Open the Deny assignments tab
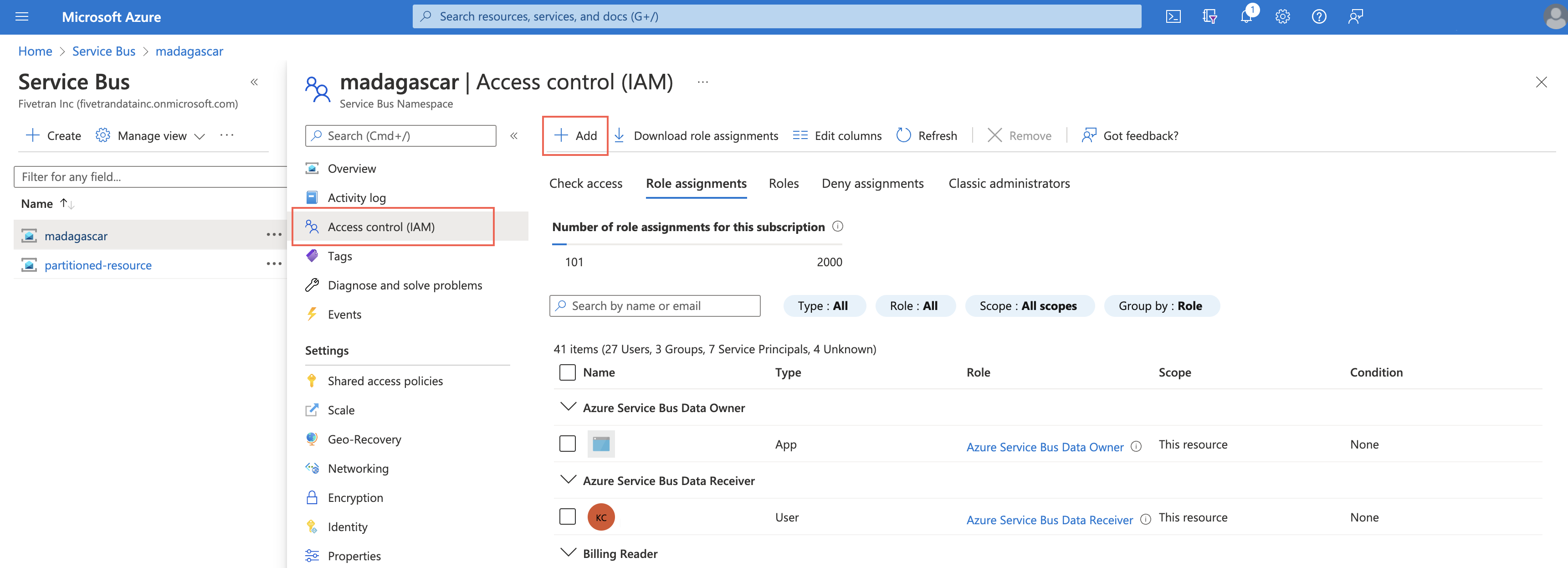The height and width of the screenshot is (568, 1568). (872, 183)
